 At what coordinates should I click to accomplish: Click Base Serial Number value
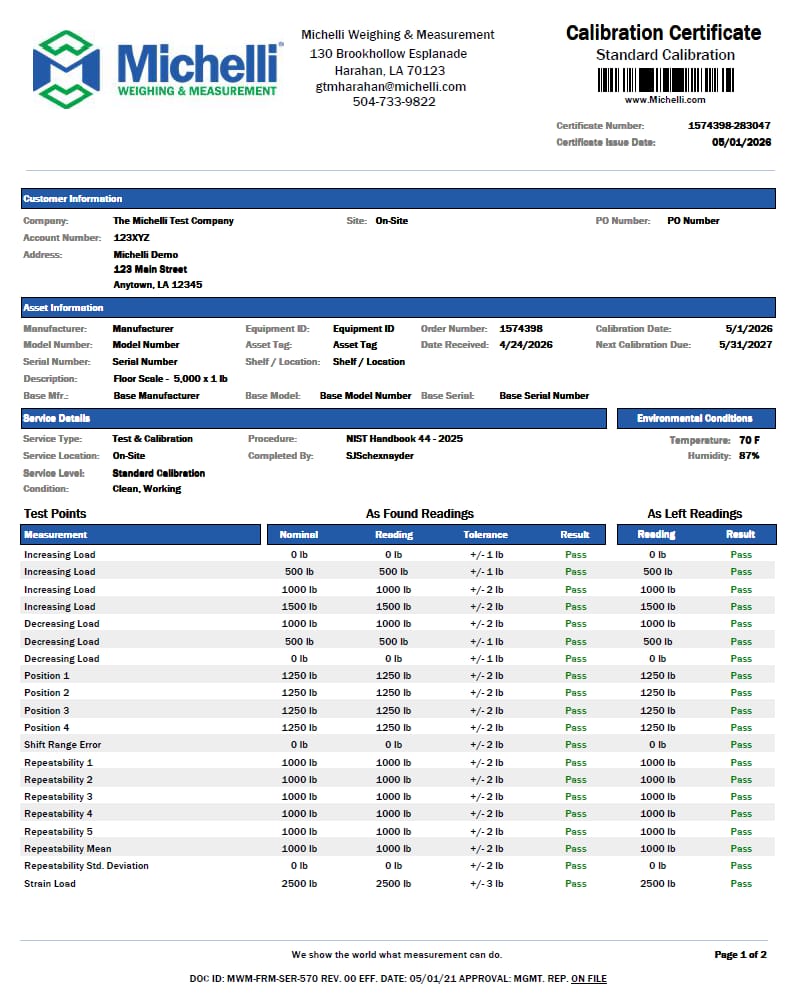[544, 396]
